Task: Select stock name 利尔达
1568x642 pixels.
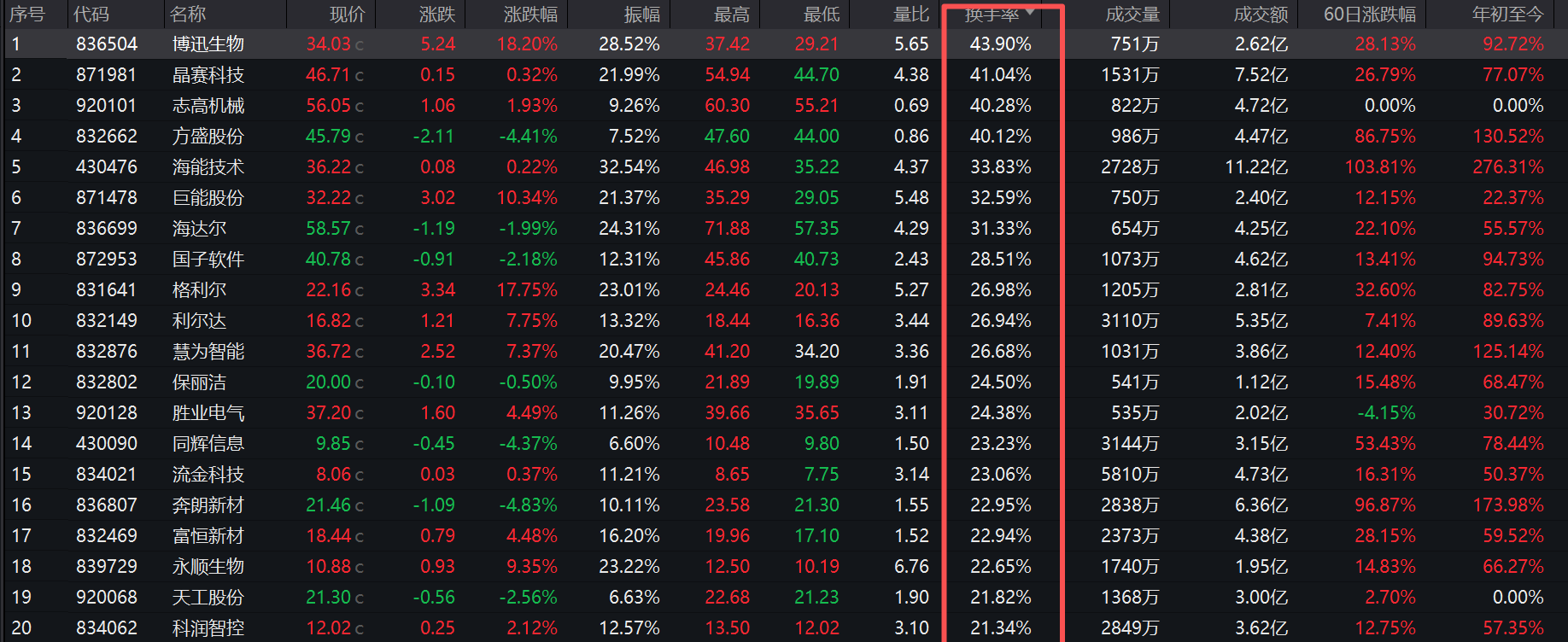Action: [199, 321]
